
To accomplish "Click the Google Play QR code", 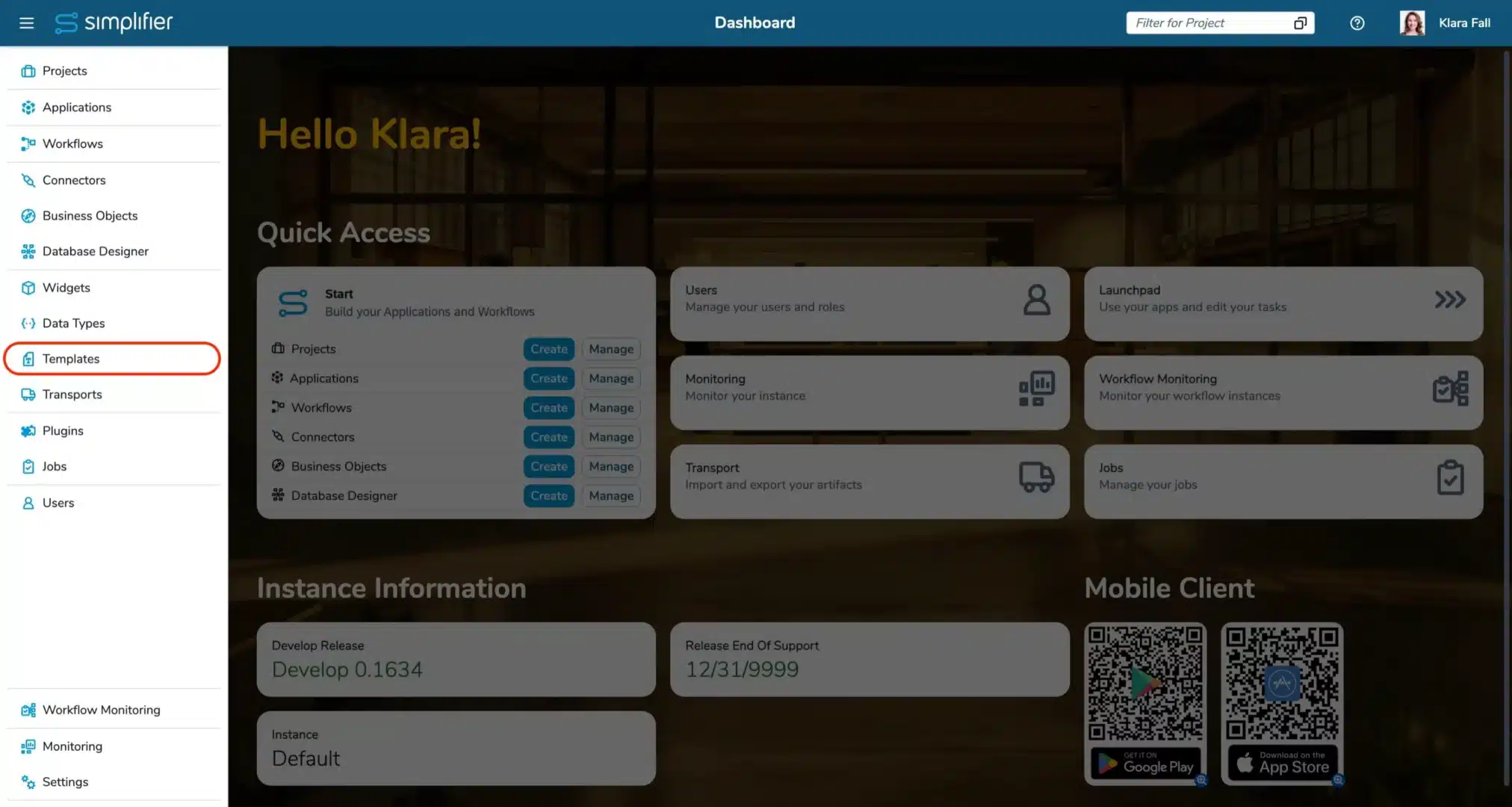I will [1144, 683].
